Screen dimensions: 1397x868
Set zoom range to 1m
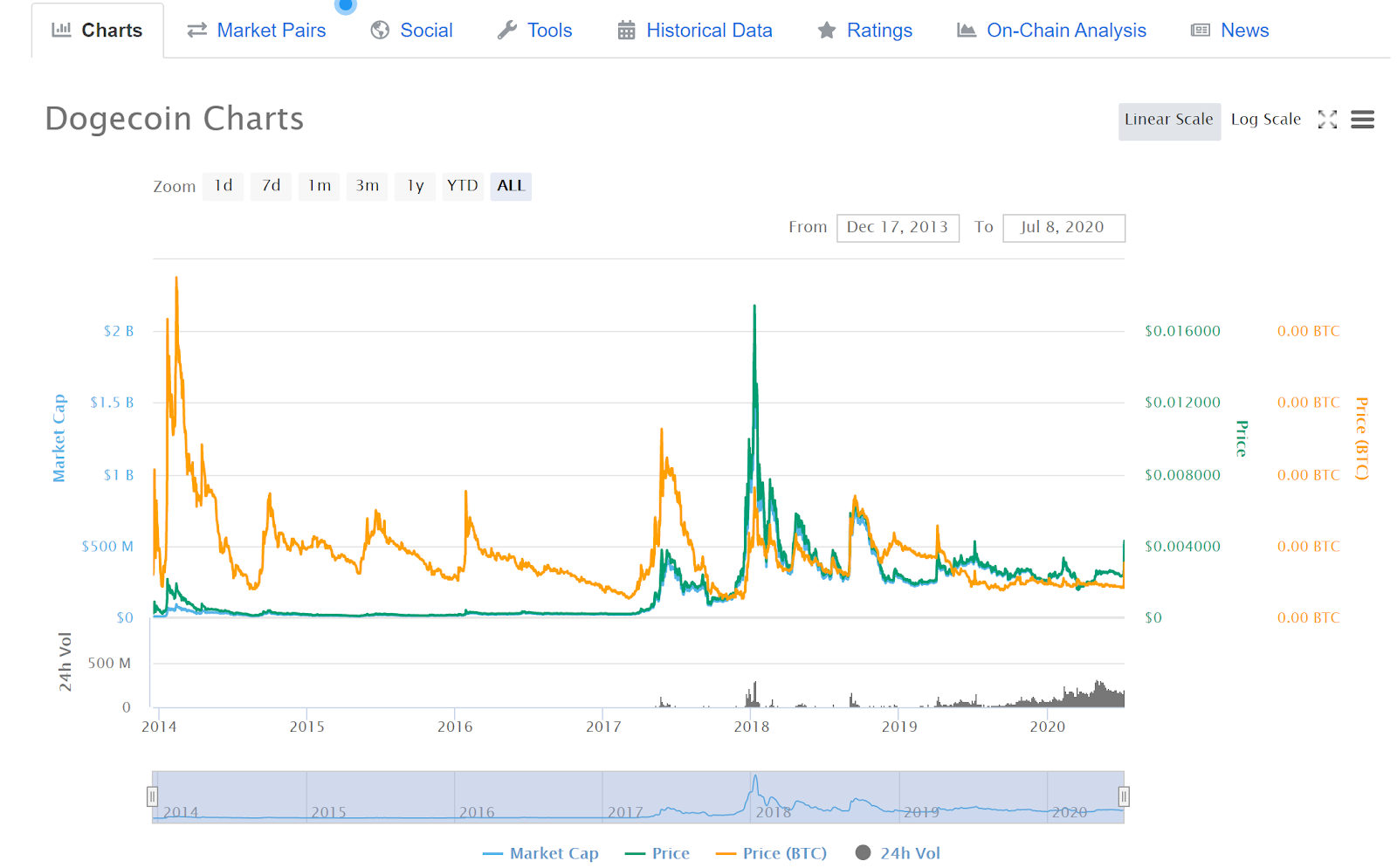(x=320, y=186)
